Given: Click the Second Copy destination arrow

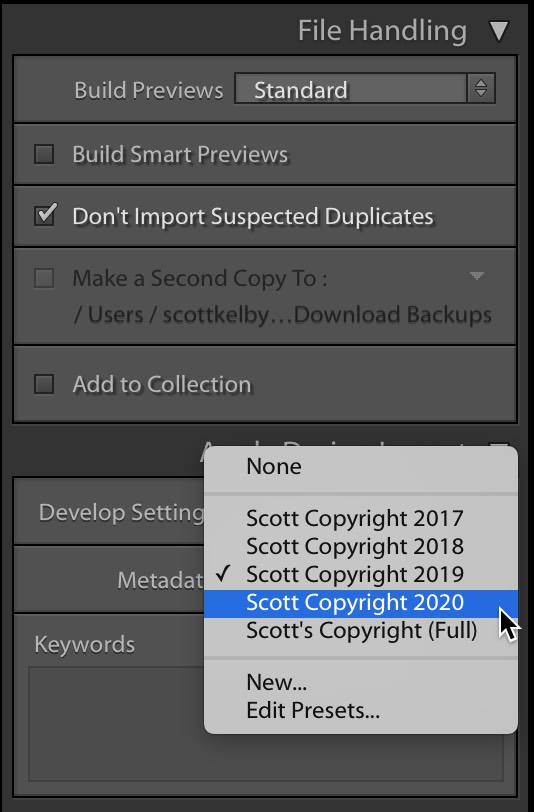Looking at the screenshot, I should point(477,276).
